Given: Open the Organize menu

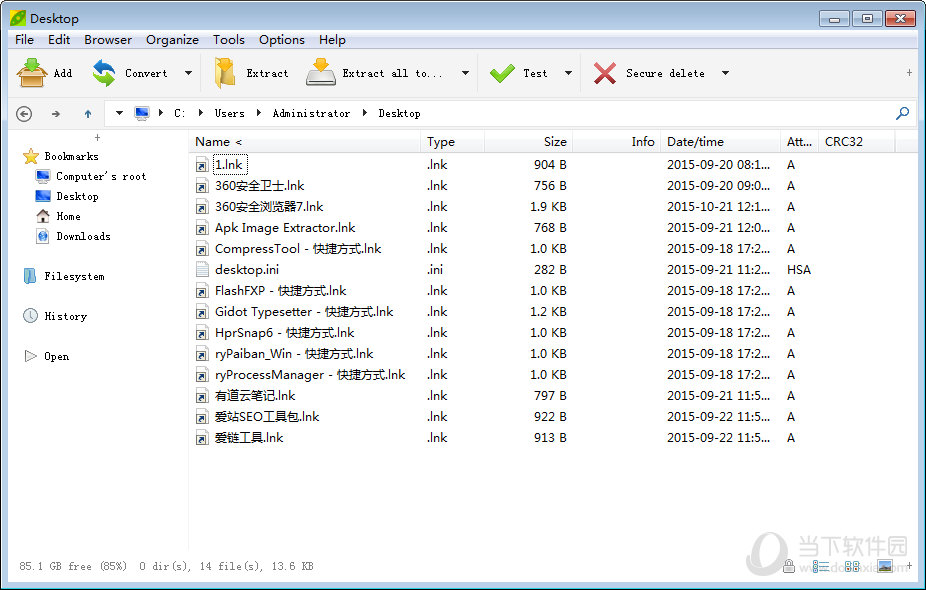Looking at the screenshot, I should point(172,40).
